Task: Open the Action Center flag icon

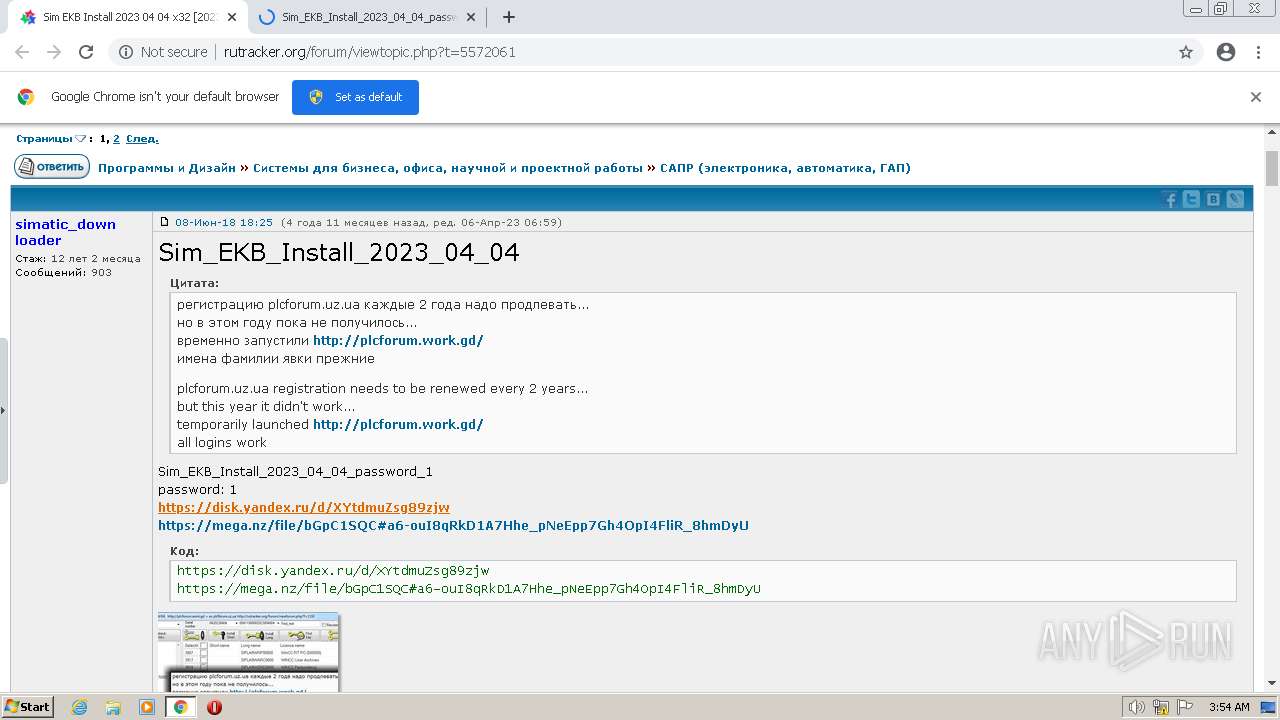Action: 1185,707
